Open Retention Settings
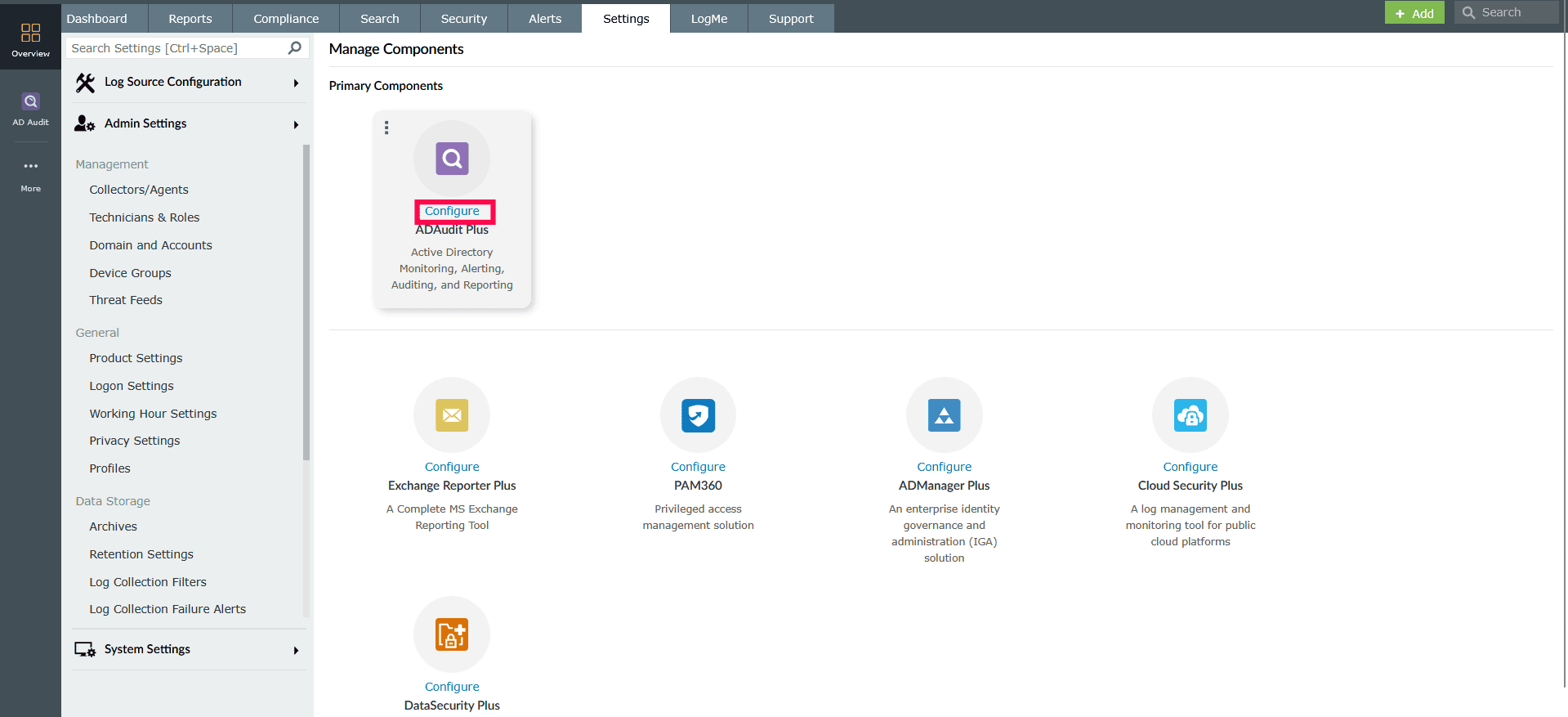Screen dimensions: 1568x717 (141, 554)
